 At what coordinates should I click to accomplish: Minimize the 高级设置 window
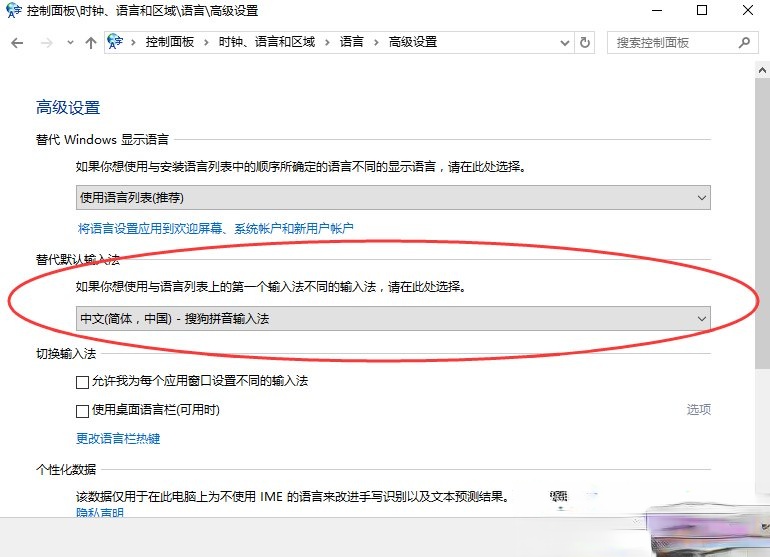[657, 10]
